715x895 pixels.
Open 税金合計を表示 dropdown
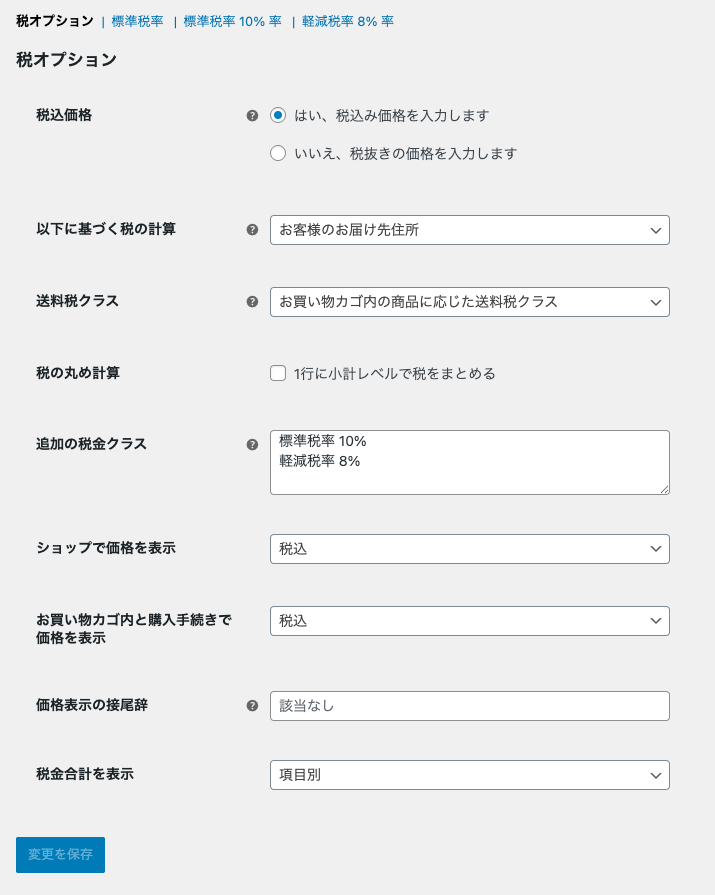pyautogui.click(x=469, y=775)
